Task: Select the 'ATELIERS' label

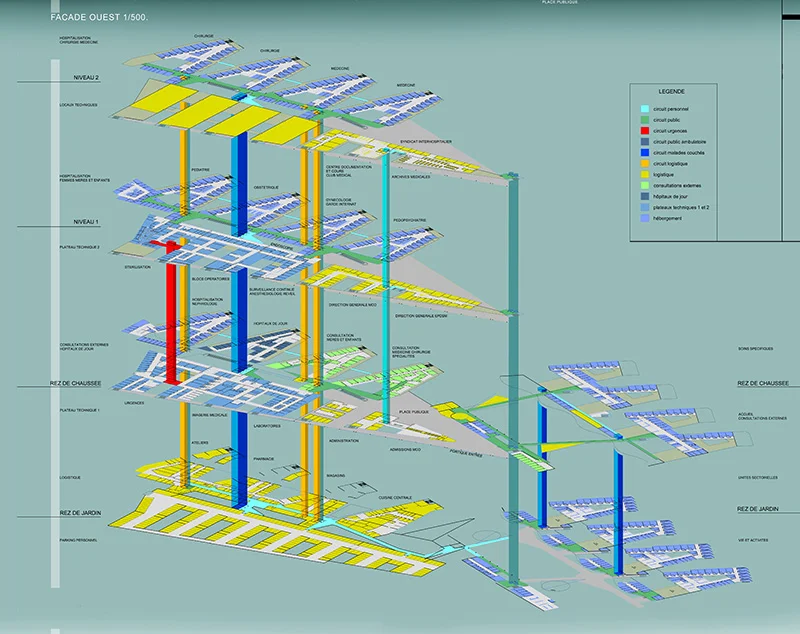Action: click(199, 443)
